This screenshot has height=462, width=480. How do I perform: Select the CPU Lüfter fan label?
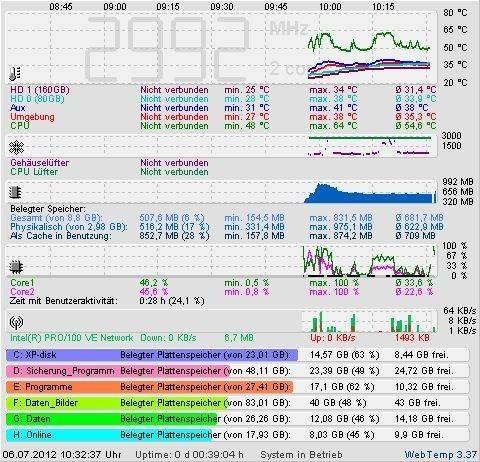[34, 172]
